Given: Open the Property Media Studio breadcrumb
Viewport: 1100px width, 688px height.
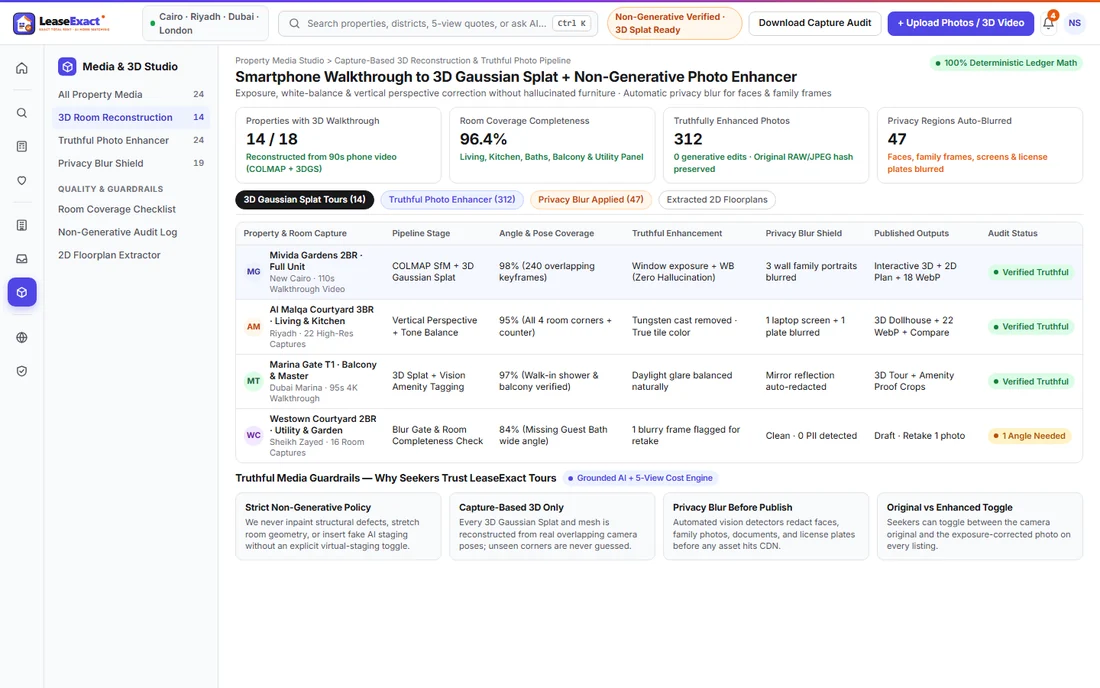Looking at the screenshot, I should pos(280,61).
